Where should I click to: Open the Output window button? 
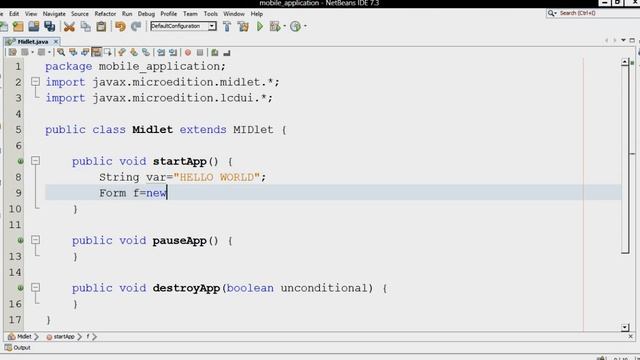(x=18, y=348)
